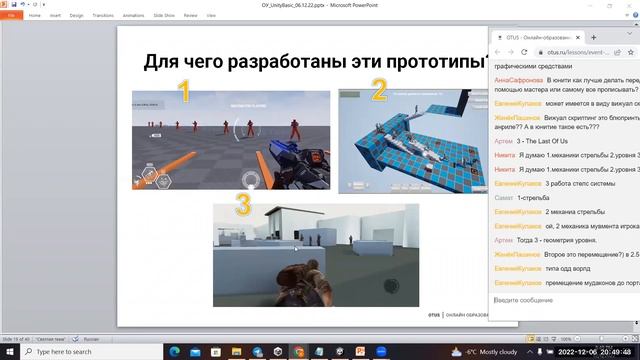
Task: Switch to Reading view icon
Action: [546, 339]
